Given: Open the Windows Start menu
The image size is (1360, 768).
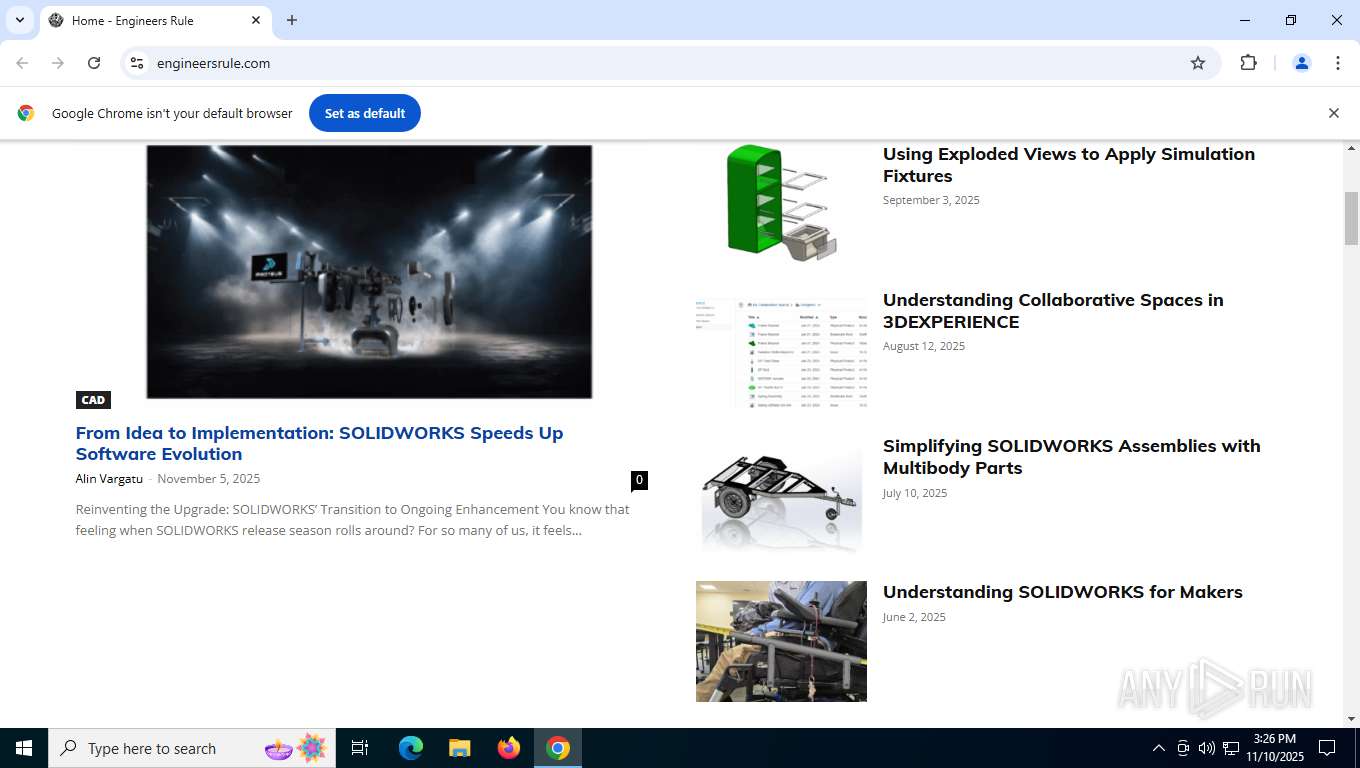Looking at the screenshot, I should tap(24, 748).
